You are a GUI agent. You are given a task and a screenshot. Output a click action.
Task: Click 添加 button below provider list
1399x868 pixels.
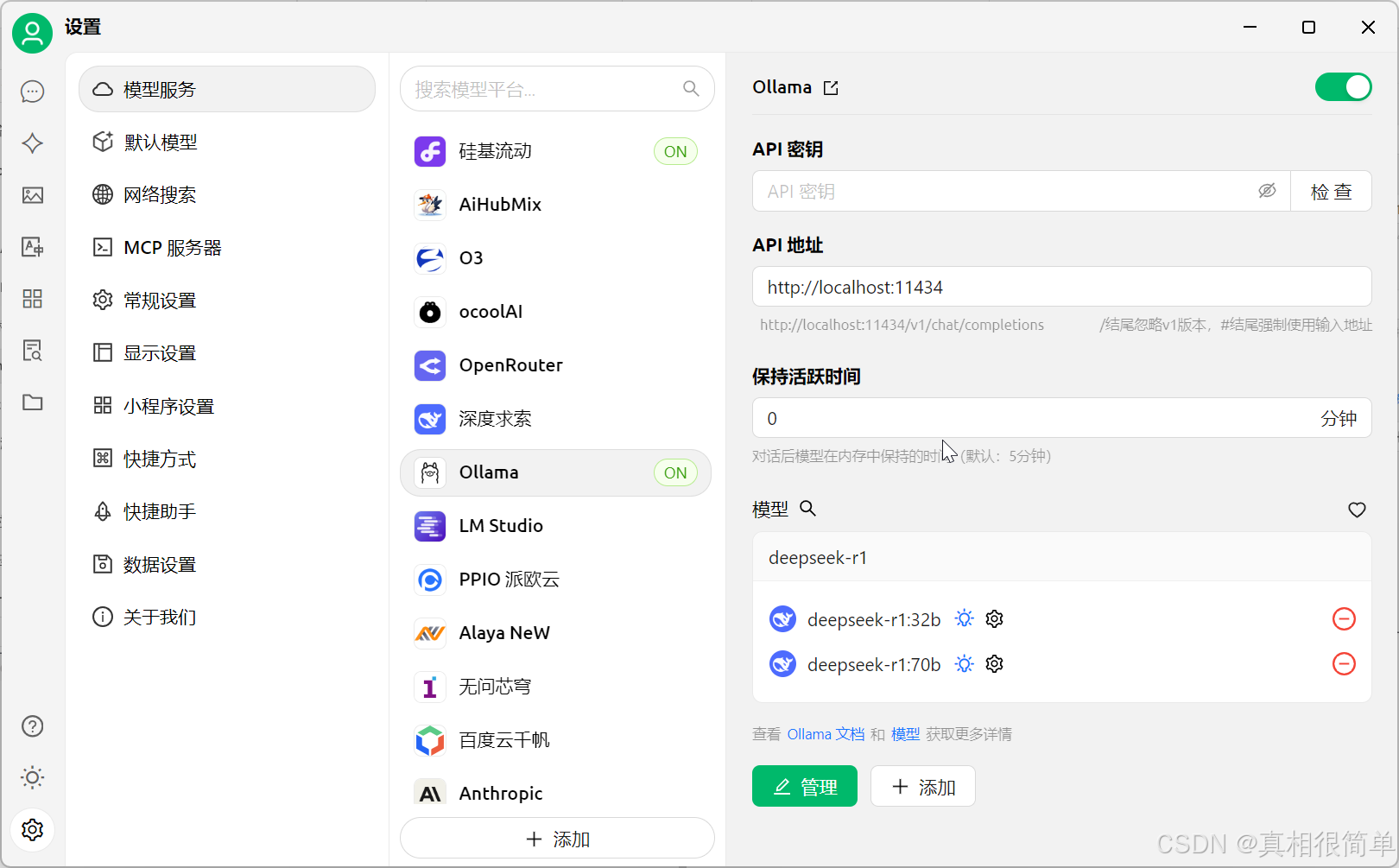tap(557, 838)
